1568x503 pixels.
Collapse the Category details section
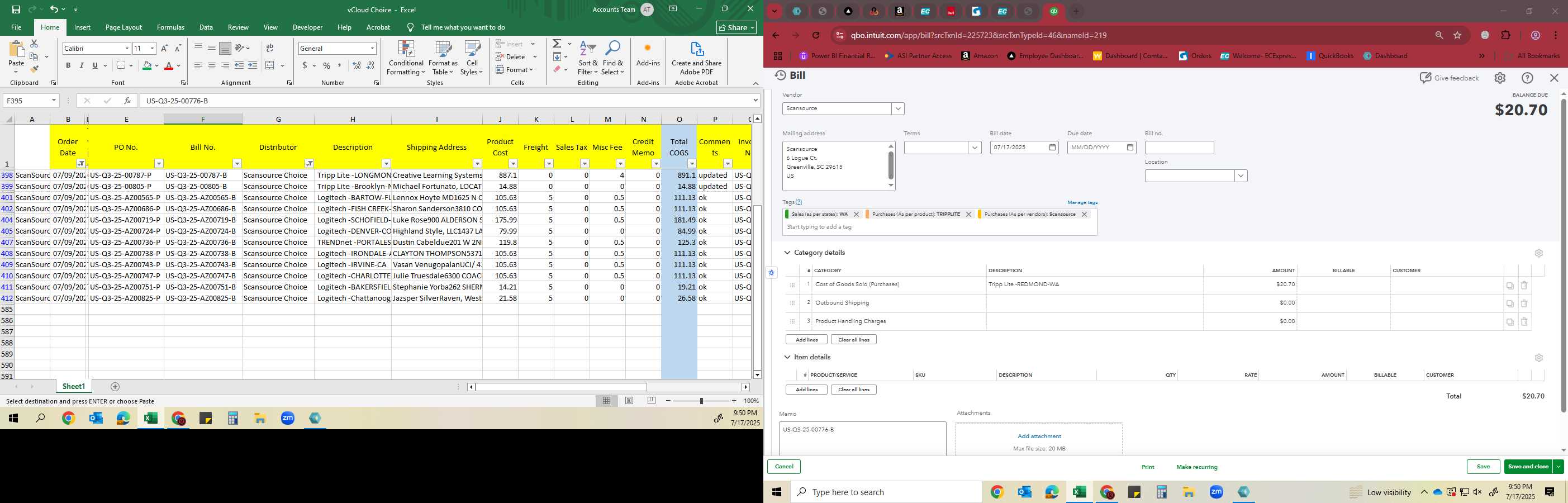[x=788, y=253]
